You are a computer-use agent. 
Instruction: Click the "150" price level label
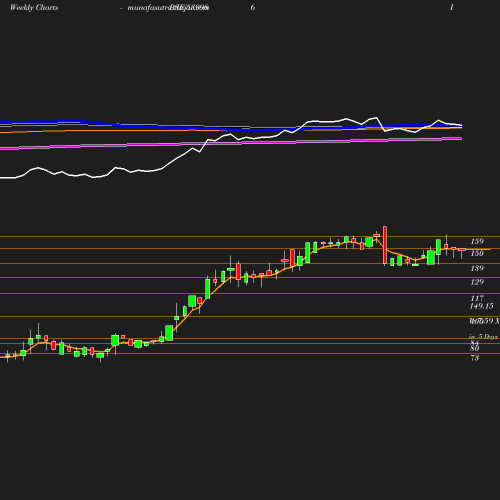477,253
